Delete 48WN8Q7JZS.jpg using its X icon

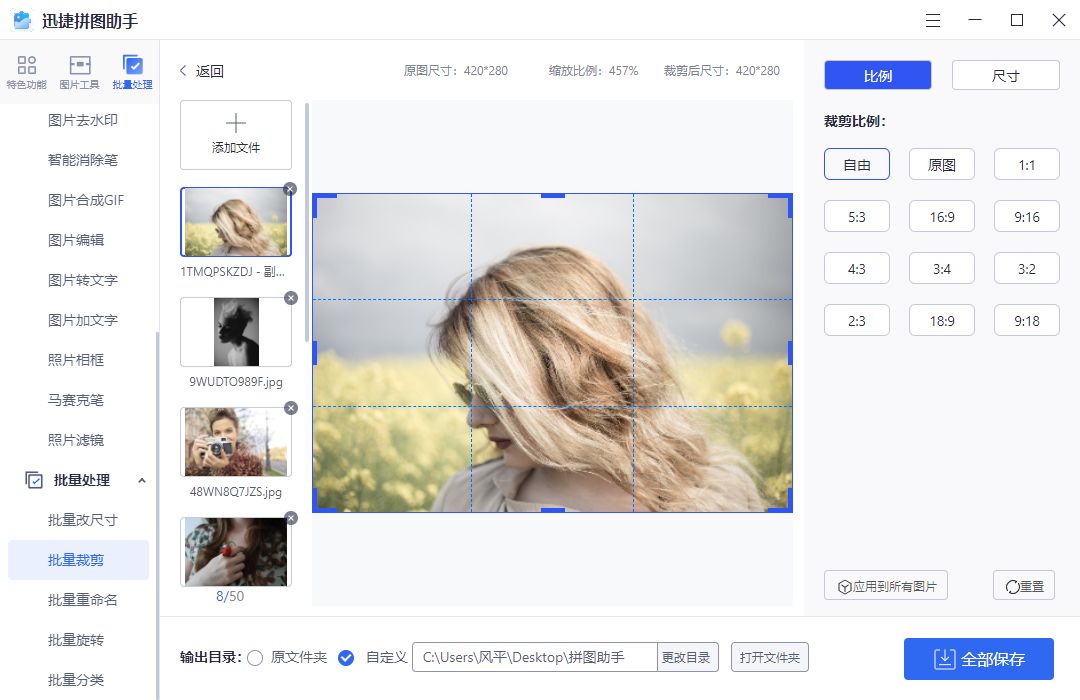tap(289, 408)
